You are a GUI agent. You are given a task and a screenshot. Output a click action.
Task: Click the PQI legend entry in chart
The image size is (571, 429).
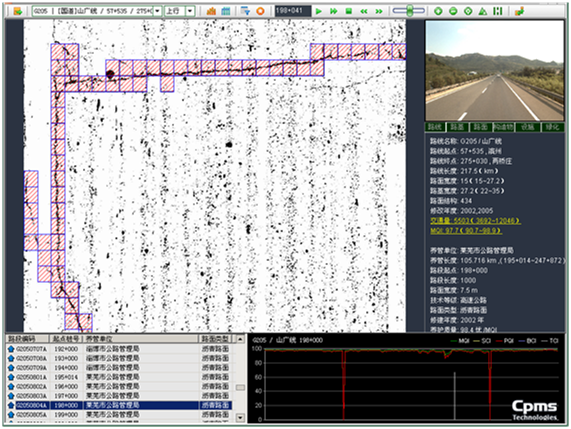coord(505,341)
